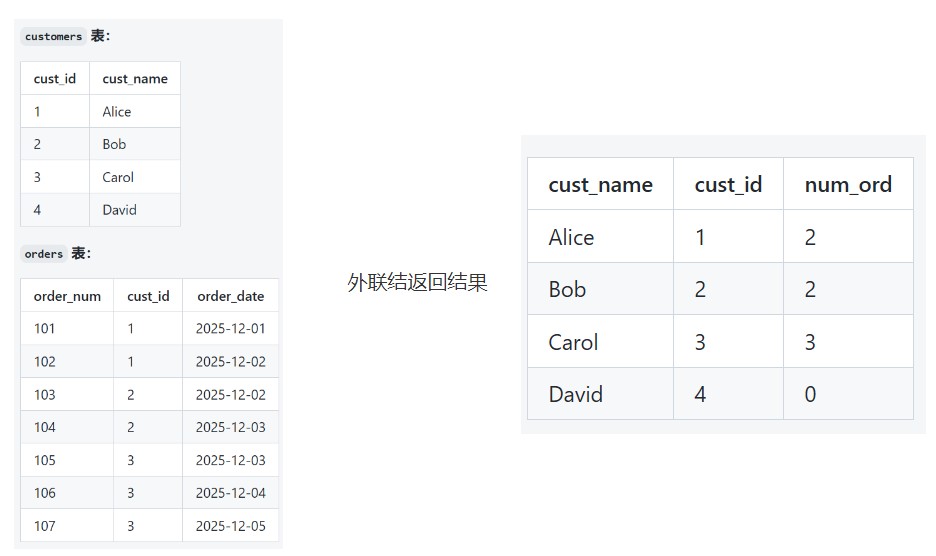Select Carol in the result table
936x556 pixels.
573,342
